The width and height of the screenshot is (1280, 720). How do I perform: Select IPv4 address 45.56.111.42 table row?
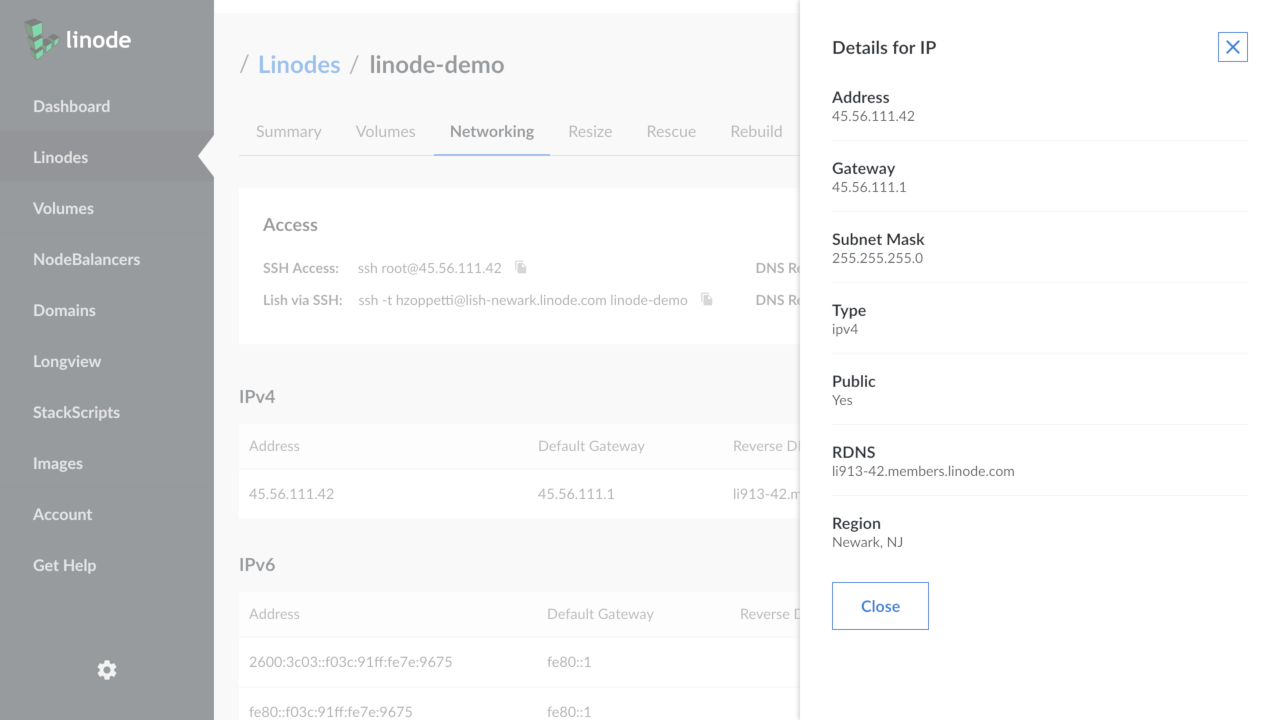coord(291,494)
